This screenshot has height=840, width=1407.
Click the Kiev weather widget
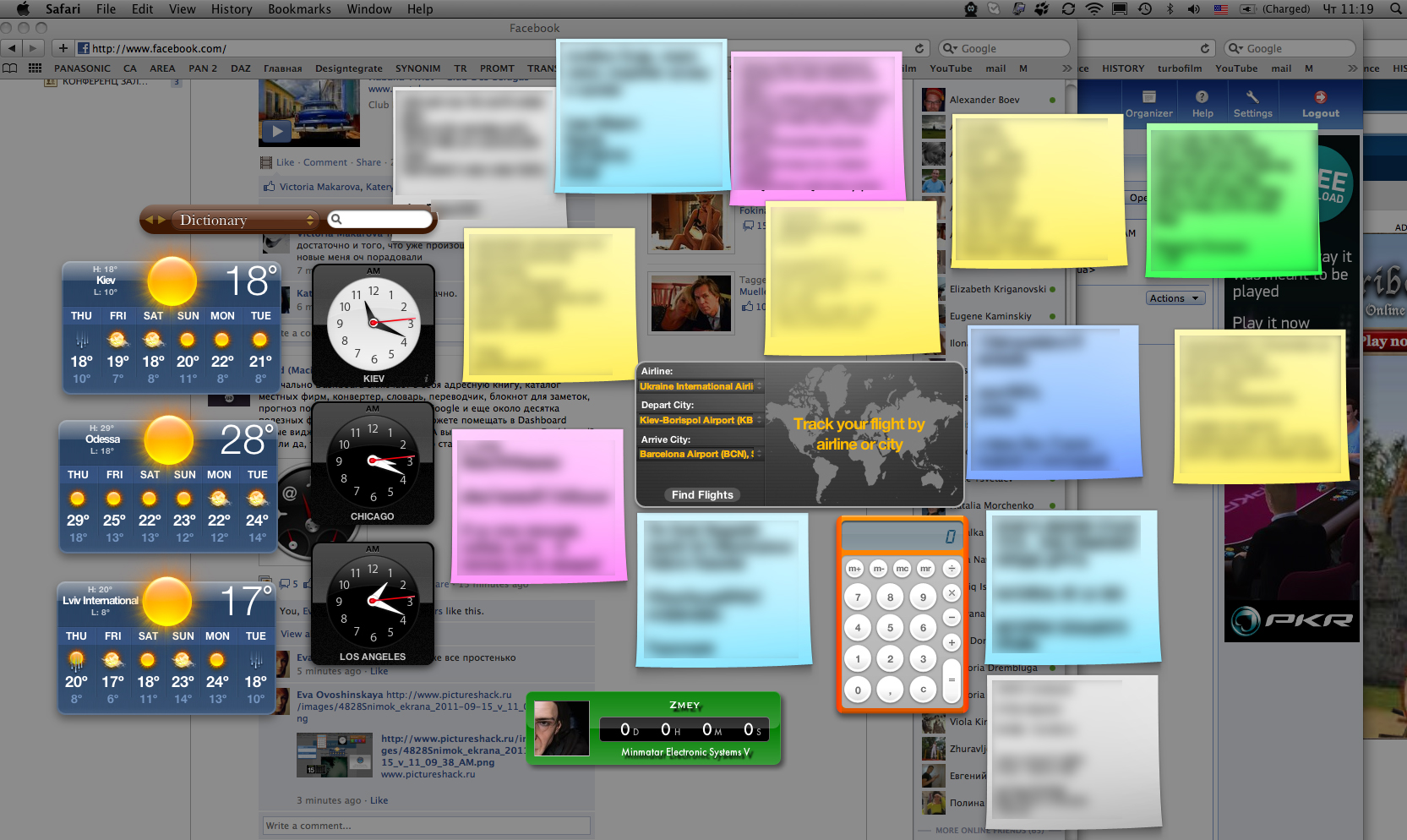point(172,327)
